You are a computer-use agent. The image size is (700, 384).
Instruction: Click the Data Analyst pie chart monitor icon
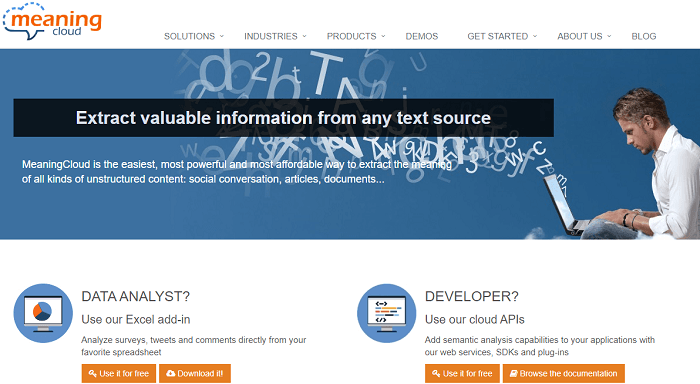[x=43, y=313]
